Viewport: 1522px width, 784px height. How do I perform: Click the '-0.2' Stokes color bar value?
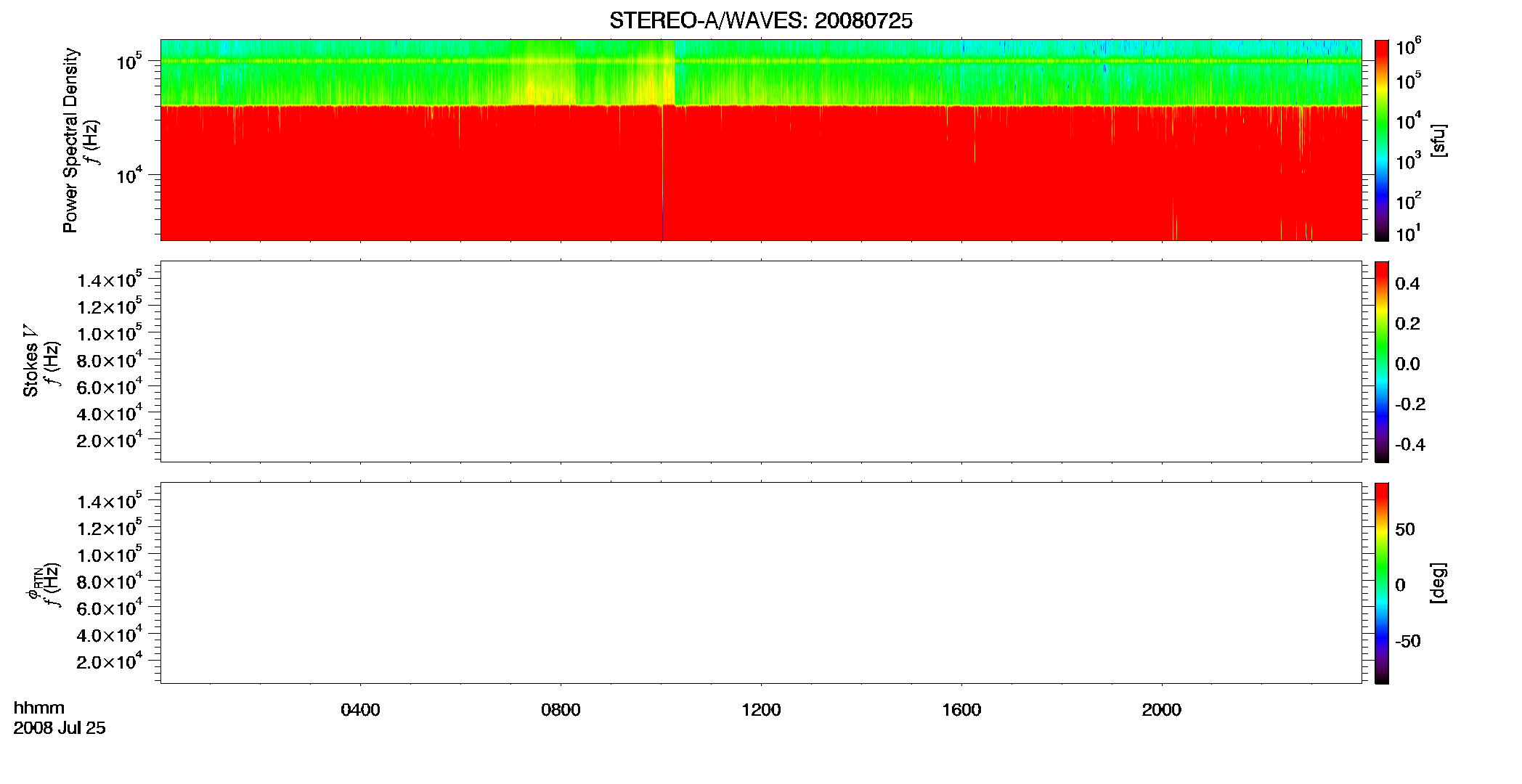[1410, 404]
